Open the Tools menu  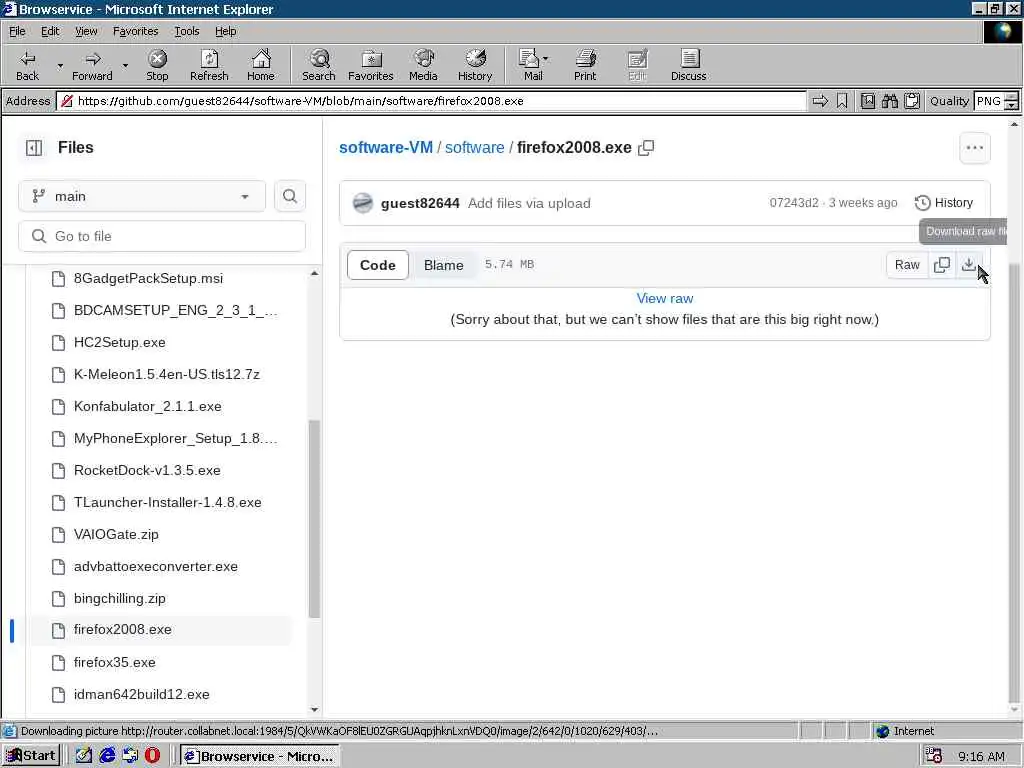click(186, 31)
